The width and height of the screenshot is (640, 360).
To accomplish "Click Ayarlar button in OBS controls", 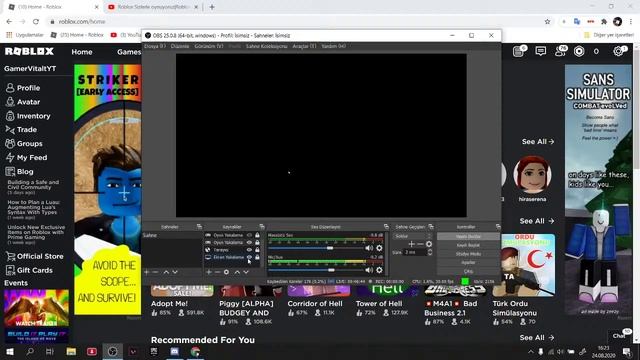I will click(468, 262).
